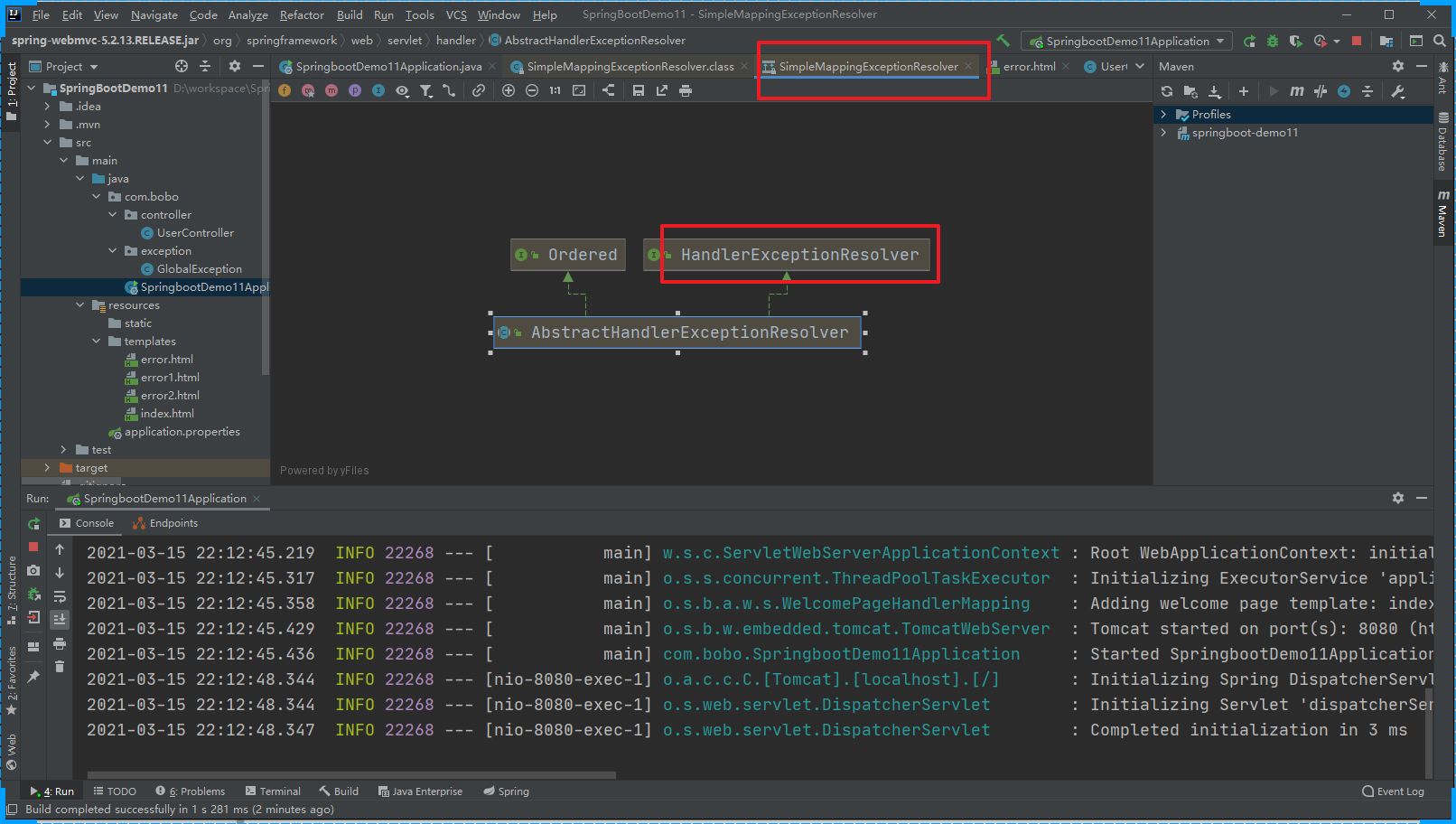Execute Maven goal m icon
The image size is (1456, 824).
tap(1297, 91)
